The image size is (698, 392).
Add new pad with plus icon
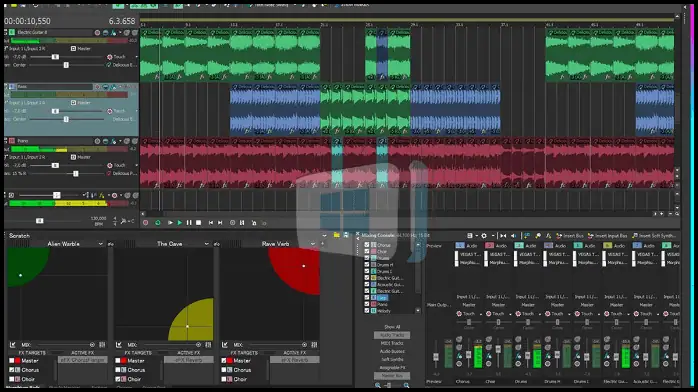click(x=323, y=244)
